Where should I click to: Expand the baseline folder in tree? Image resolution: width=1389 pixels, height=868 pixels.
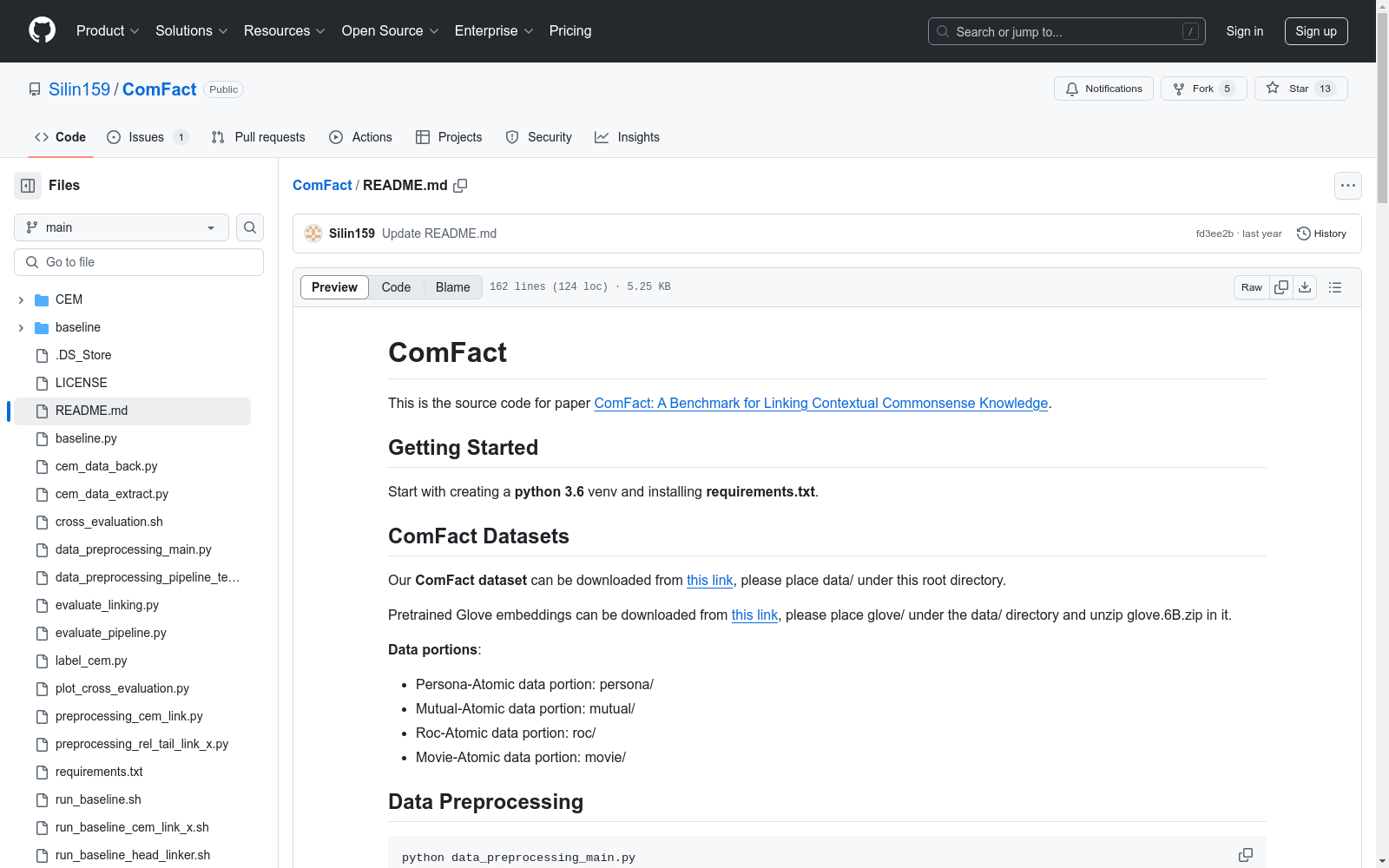[x=21, y=327]
